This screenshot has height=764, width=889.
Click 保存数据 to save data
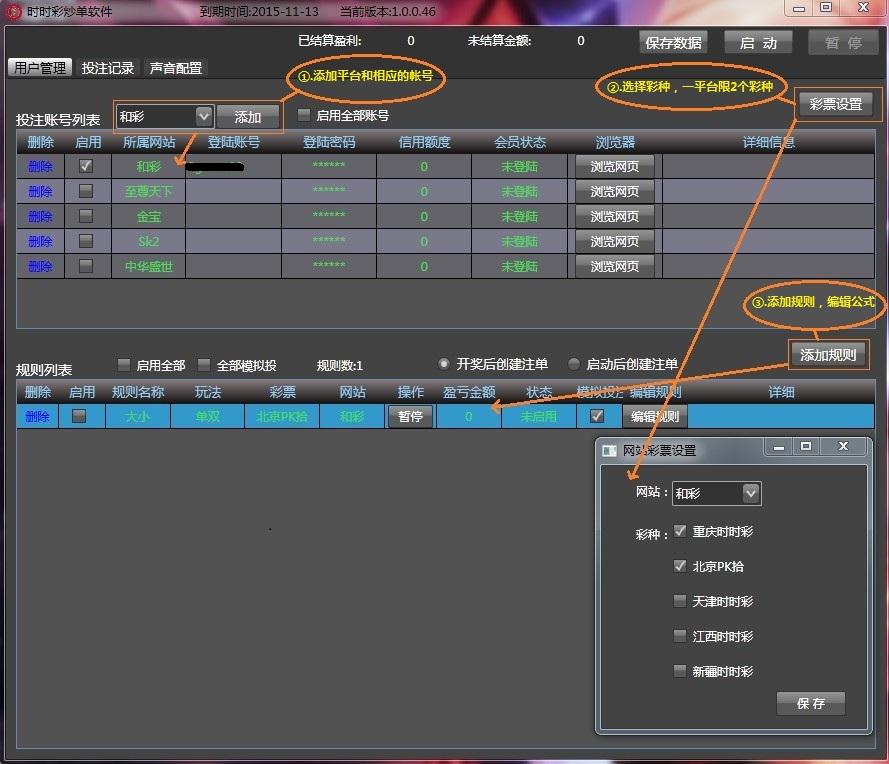coord(674,43)
